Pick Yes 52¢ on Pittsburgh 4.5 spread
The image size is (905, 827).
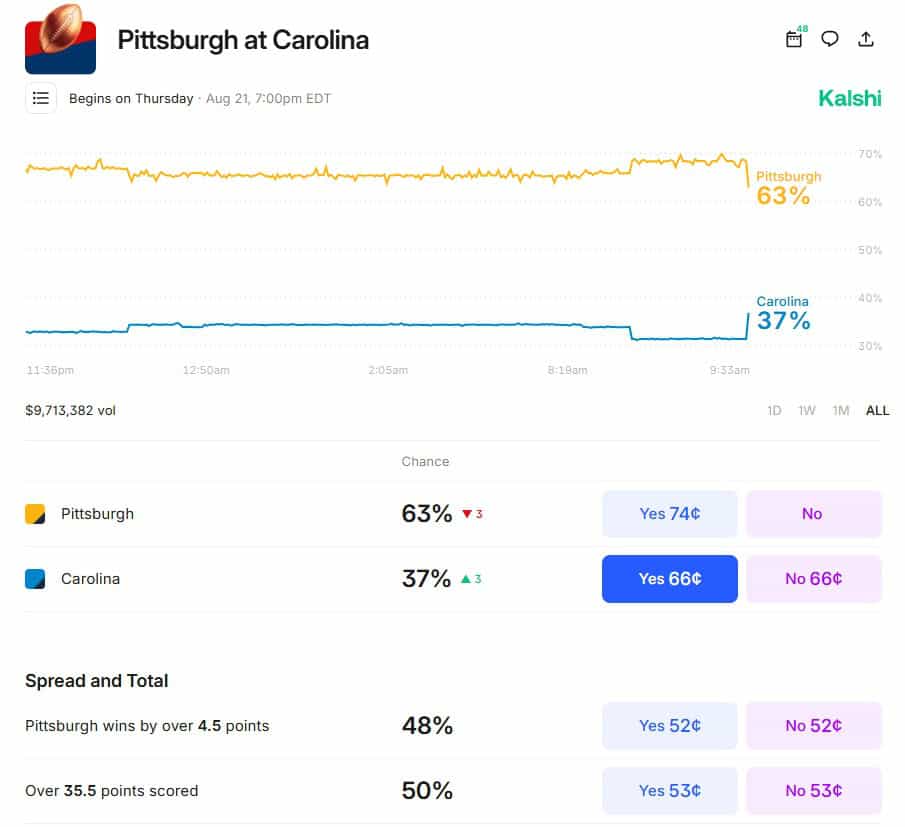coord(670,725)
